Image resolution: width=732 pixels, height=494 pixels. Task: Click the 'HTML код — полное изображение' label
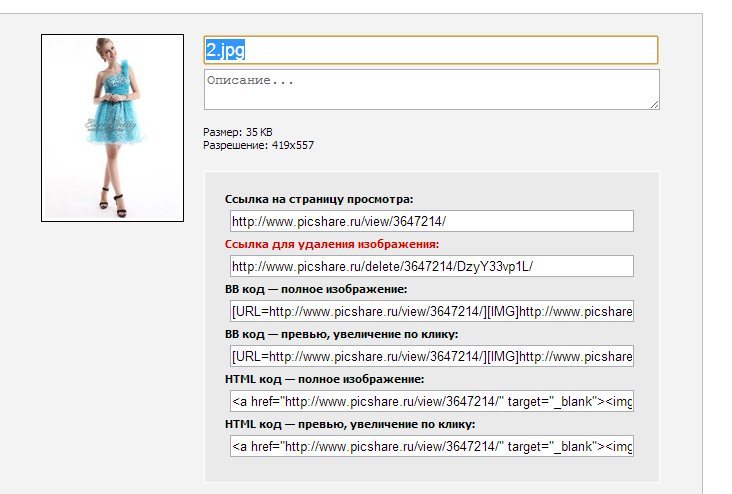click(325, 379)
